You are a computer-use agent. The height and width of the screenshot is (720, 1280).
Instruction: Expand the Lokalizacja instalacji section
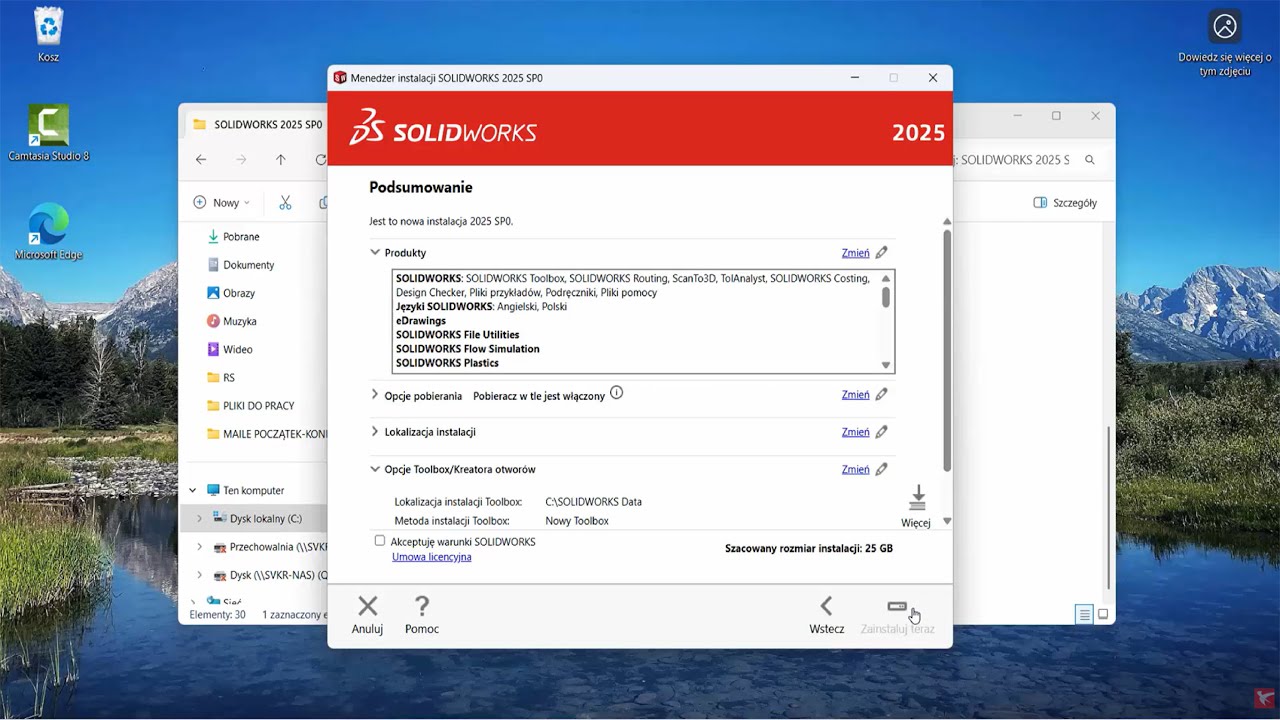(375, 432)
